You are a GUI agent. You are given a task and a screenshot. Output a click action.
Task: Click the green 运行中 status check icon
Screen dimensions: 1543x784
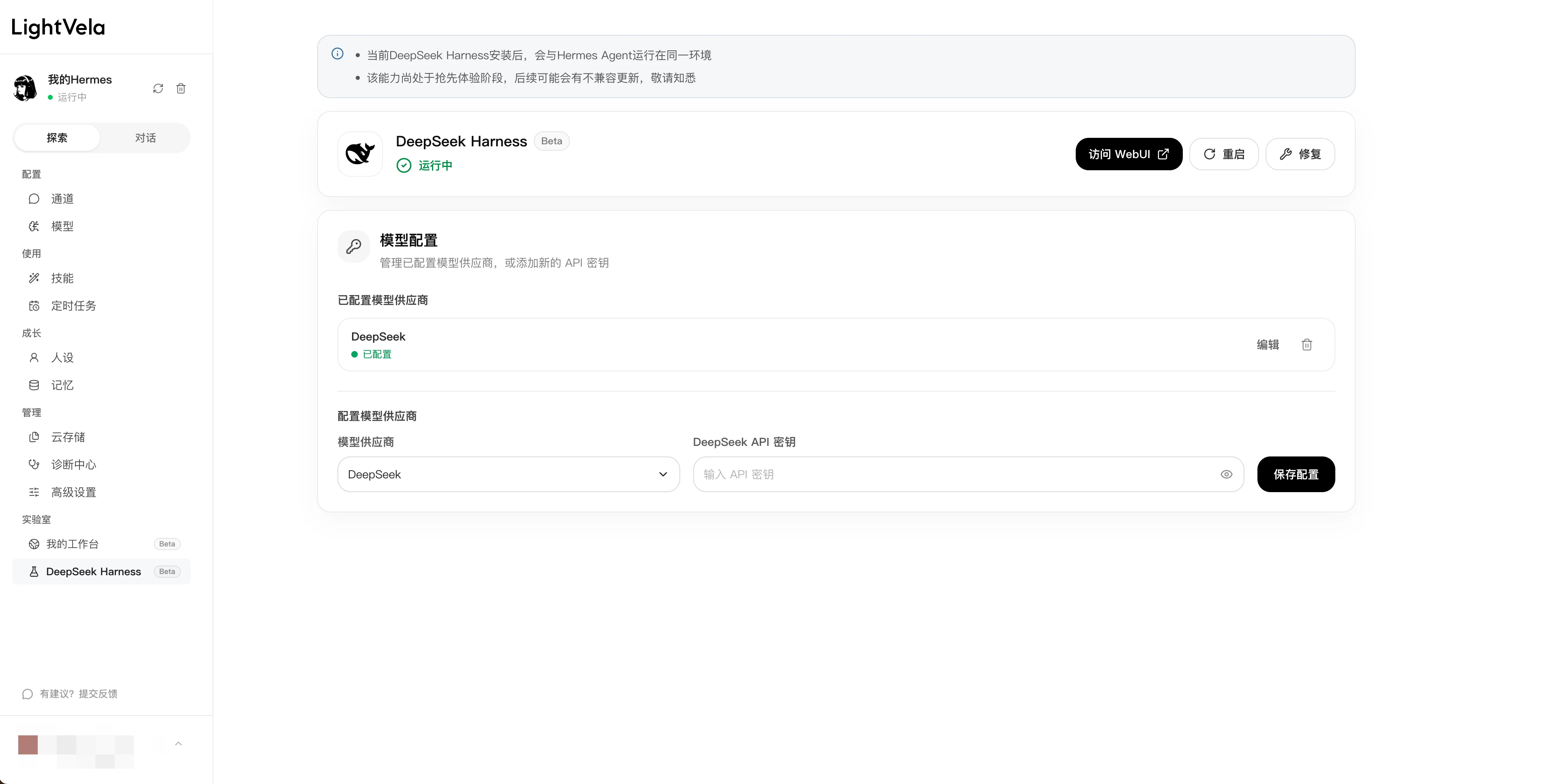(404, 166)
